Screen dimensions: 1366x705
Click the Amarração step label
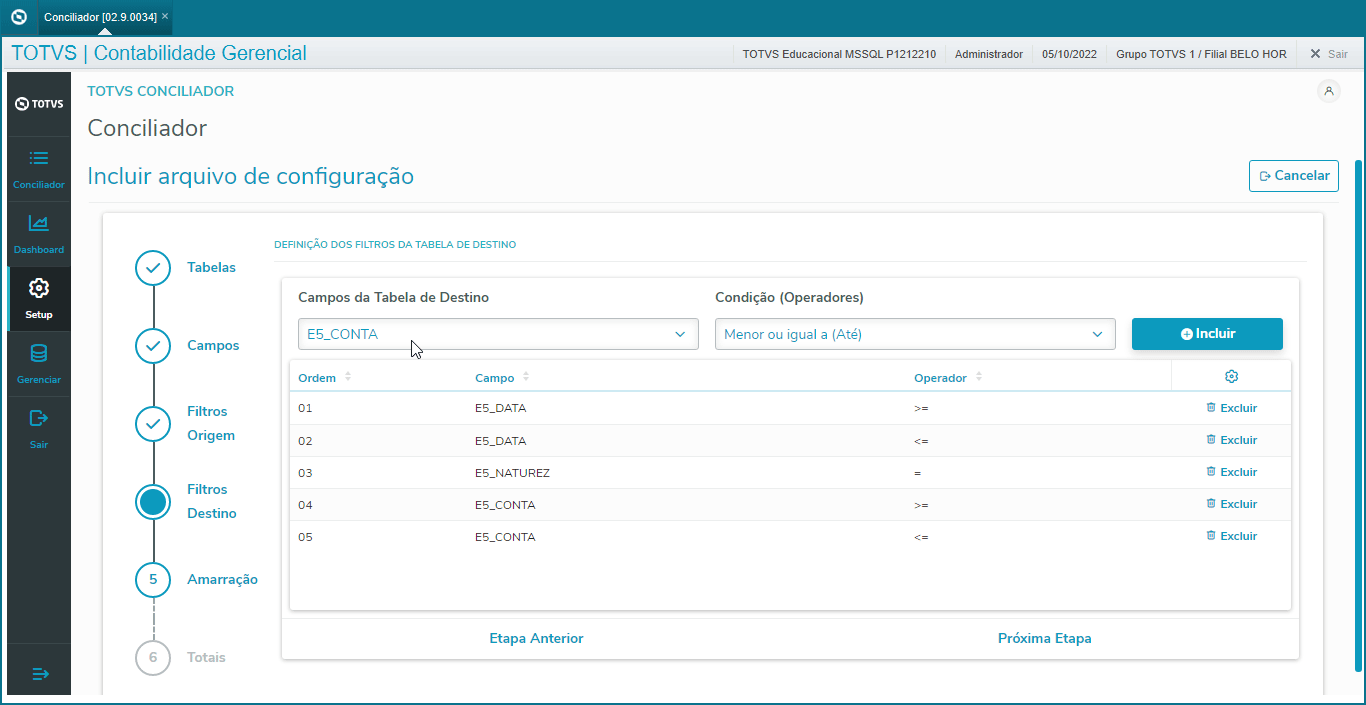click(222, 580)
